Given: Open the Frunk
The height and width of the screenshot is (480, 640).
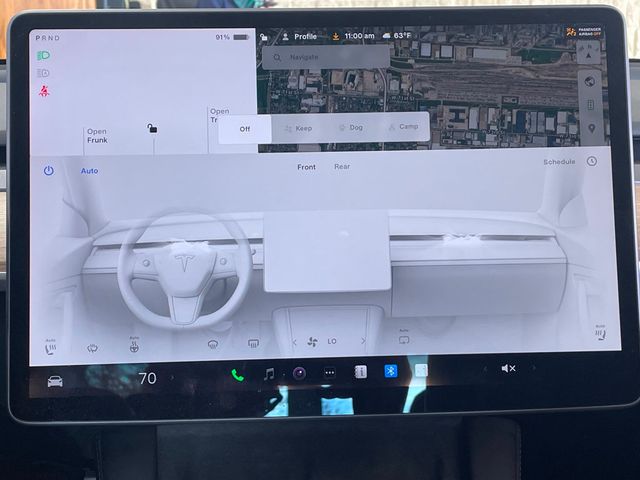Looking at the screenshot, I should [97, 136].
